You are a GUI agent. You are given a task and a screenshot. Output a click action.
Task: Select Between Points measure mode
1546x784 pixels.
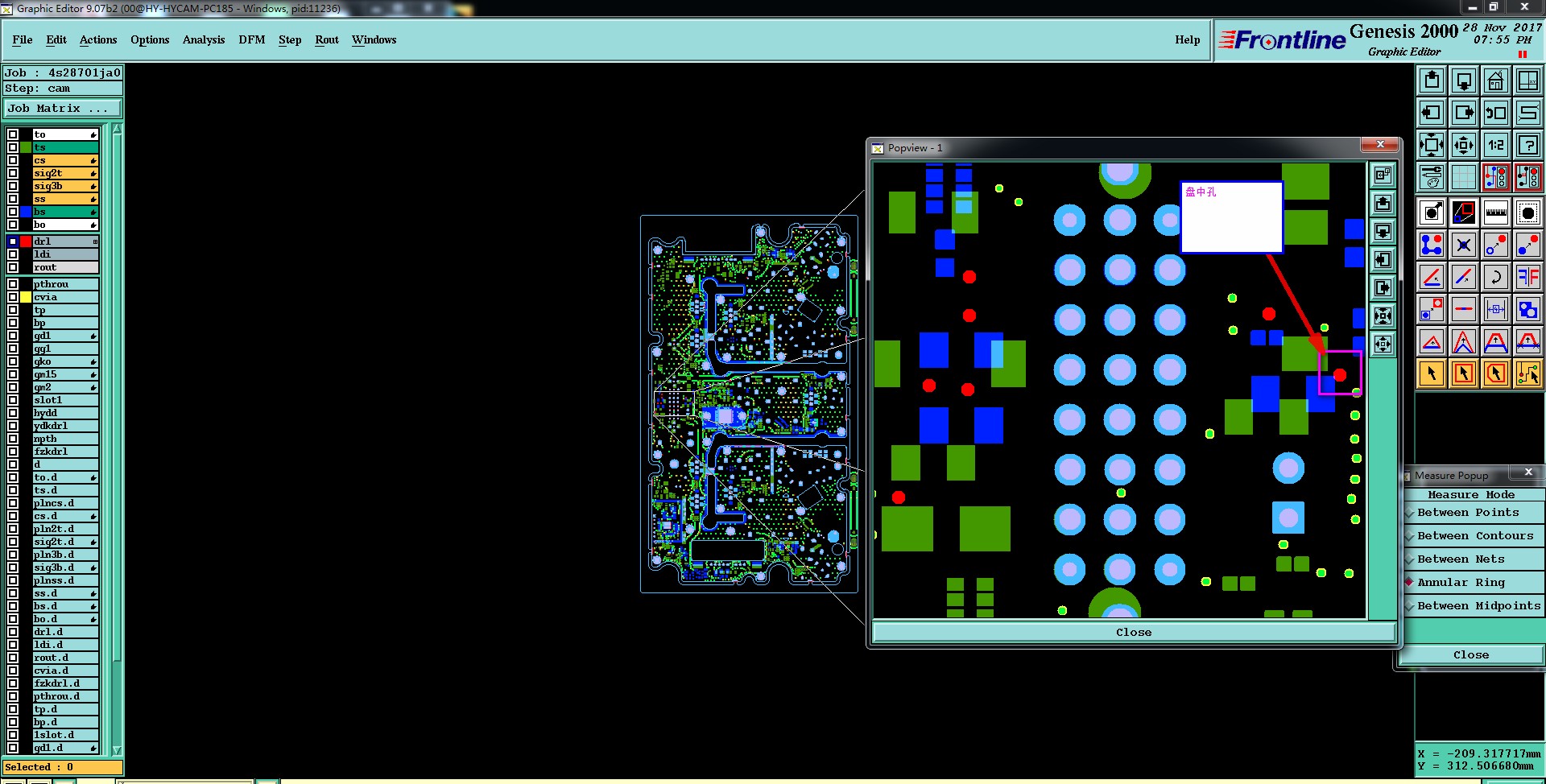tap(1474, 513)
